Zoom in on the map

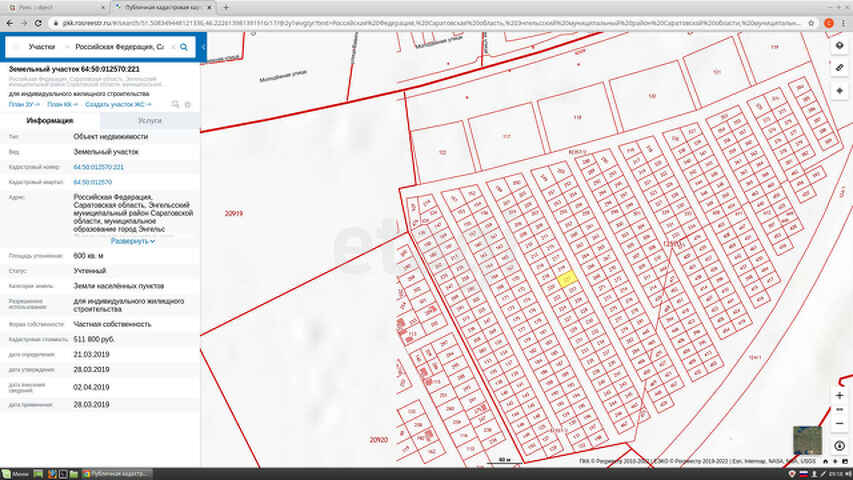point(839,396)
